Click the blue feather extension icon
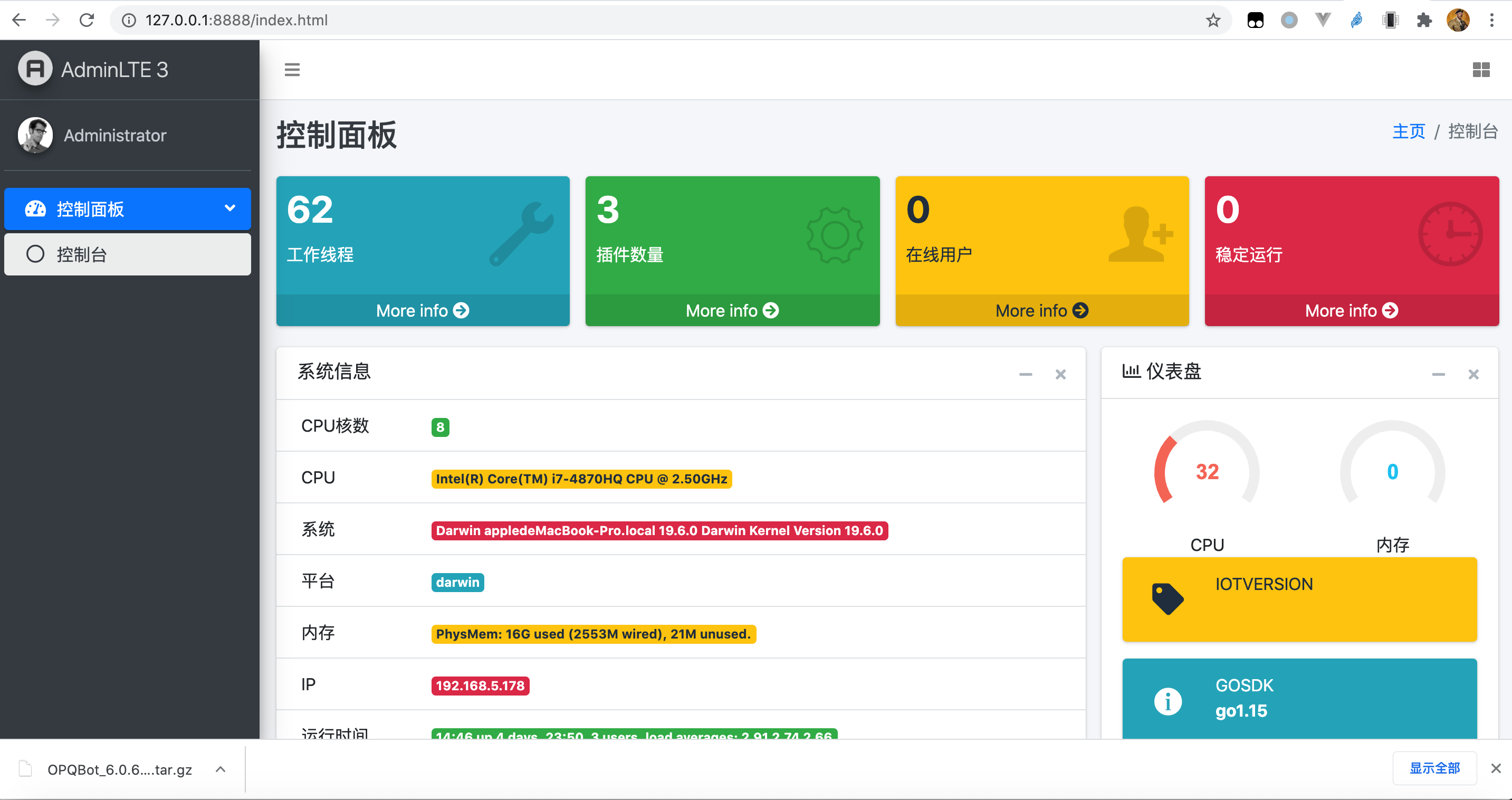The image size is (1512, 800). pyautogui.click(x=1356, y=20)
